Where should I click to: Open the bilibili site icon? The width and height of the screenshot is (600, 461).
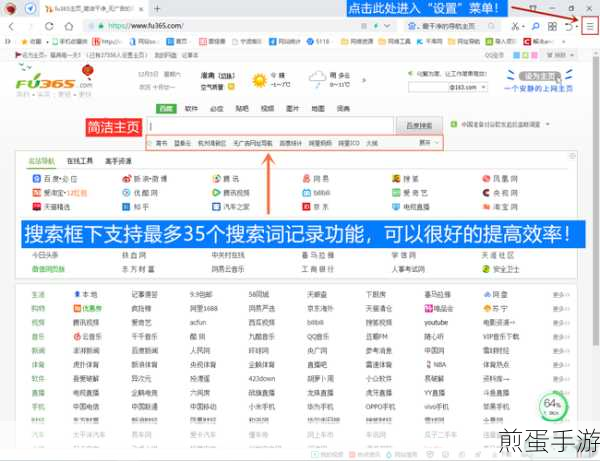pyautogui.click(x=307, y=193)
